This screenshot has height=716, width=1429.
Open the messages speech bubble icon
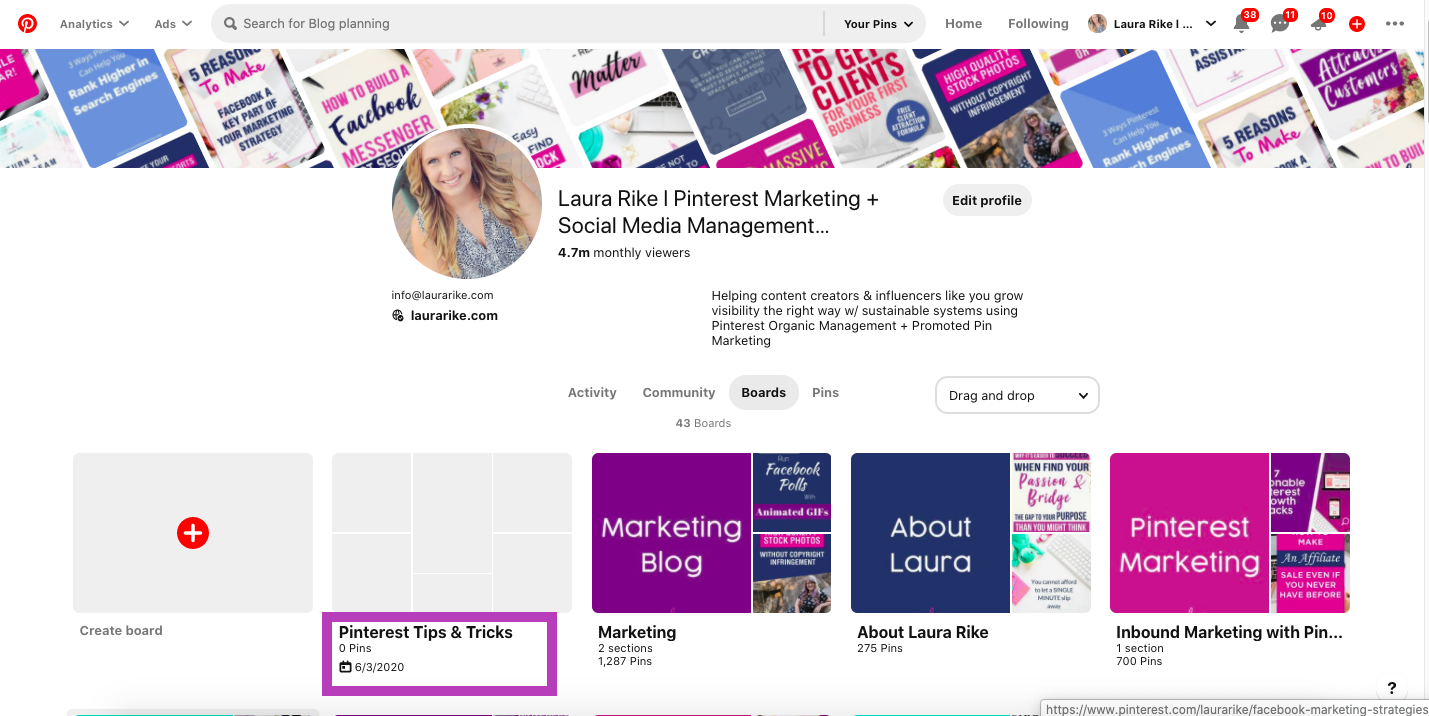click(x=1279, y=24)
